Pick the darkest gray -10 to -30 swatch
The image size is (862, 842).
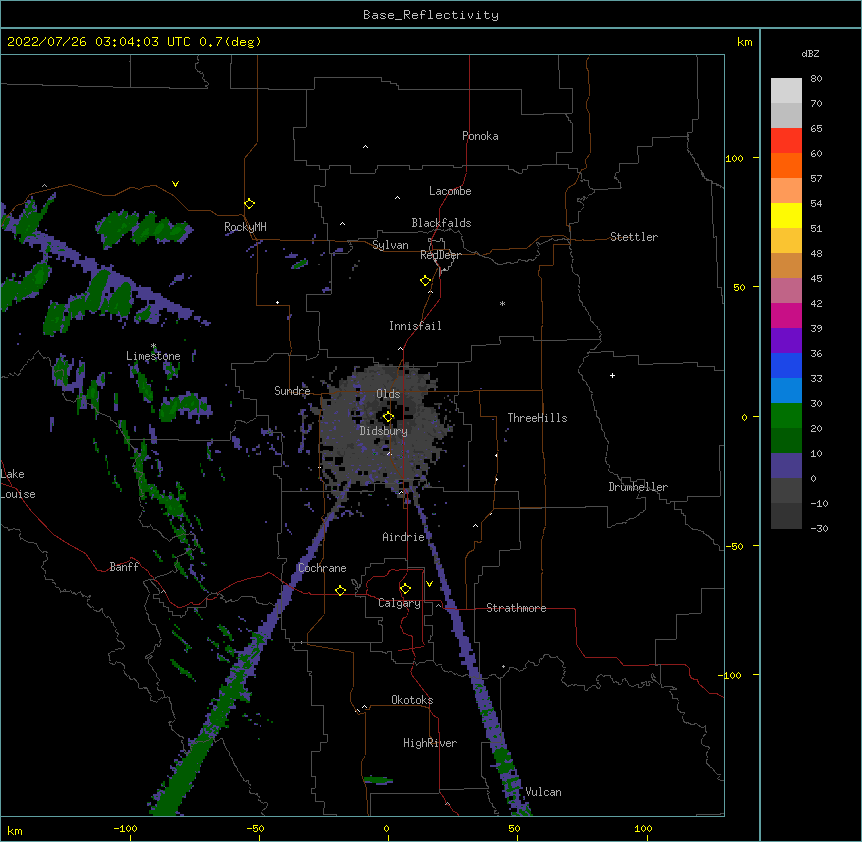point(786,516)
